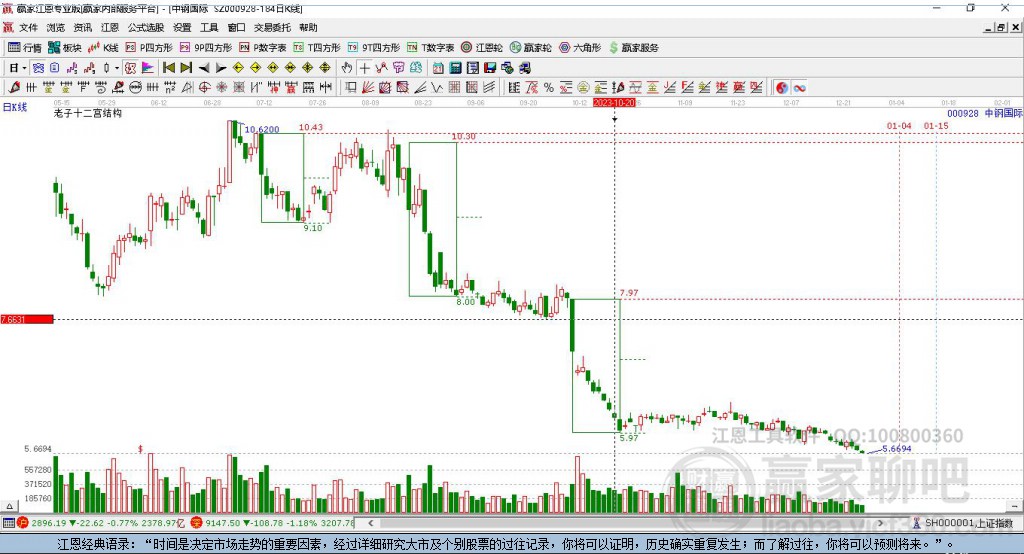Viewport: 1024px width, 554px height.
Task: Select the parallel lines drawing tool
Action: (x=488, y=87)
